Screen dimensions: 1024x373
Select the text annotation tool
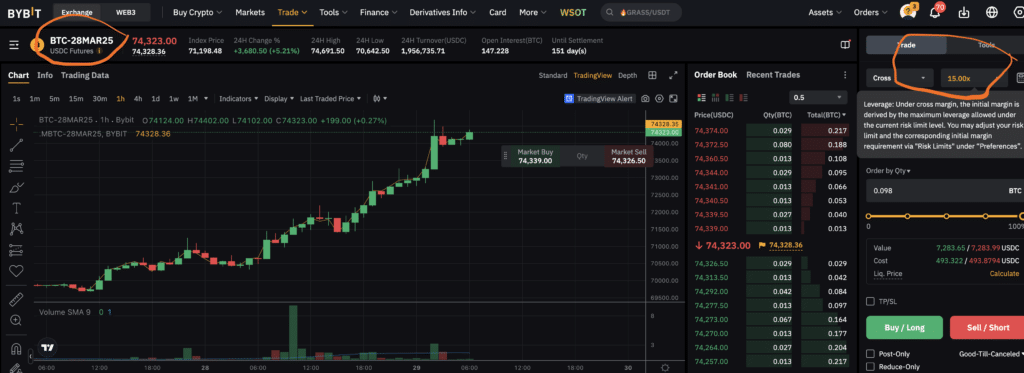(16, 208)
